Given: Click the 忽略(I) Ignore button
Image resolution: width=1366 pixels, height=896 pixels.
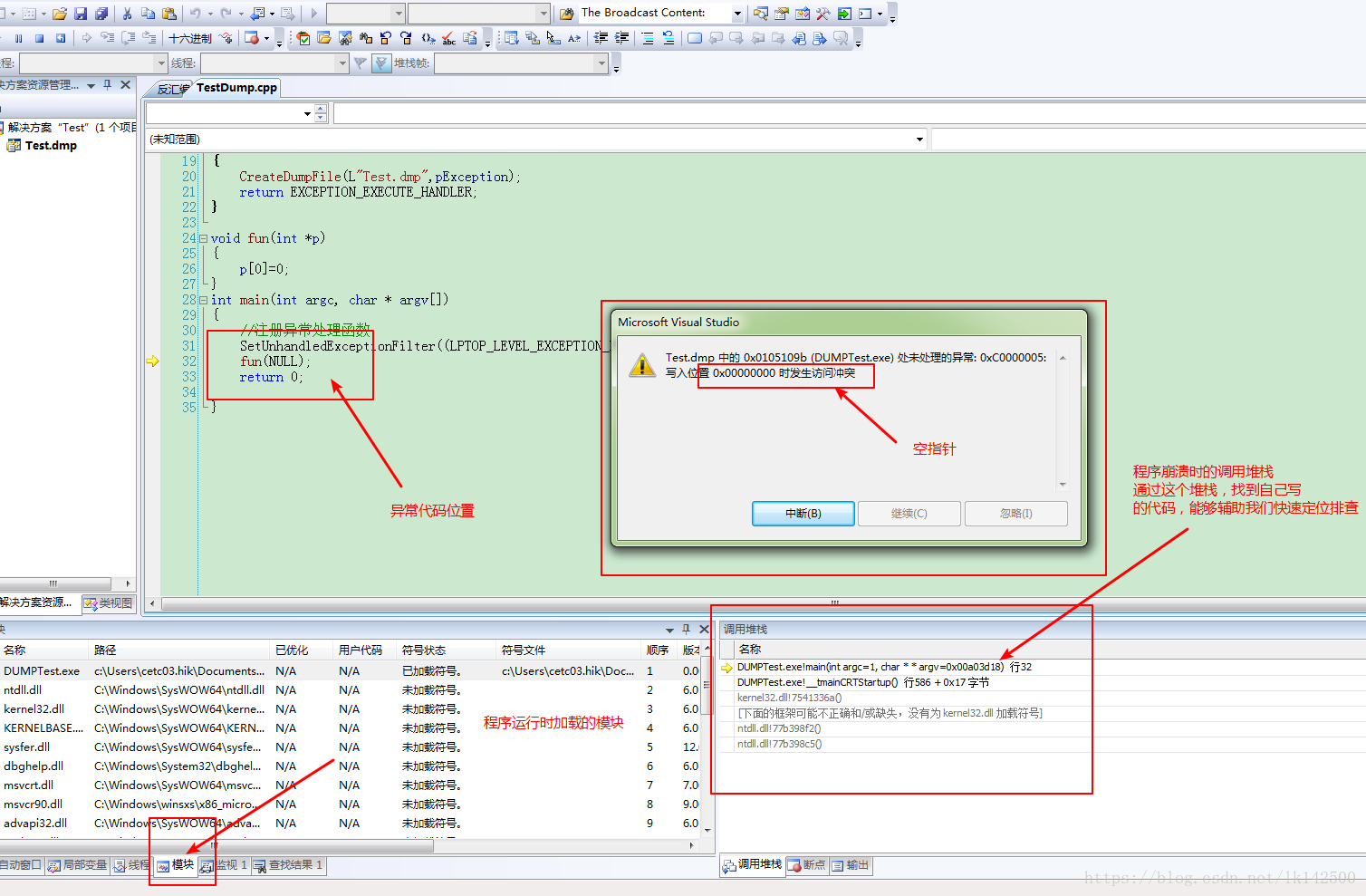Looking at the screenshot, I should click(x=1015, y=514).
